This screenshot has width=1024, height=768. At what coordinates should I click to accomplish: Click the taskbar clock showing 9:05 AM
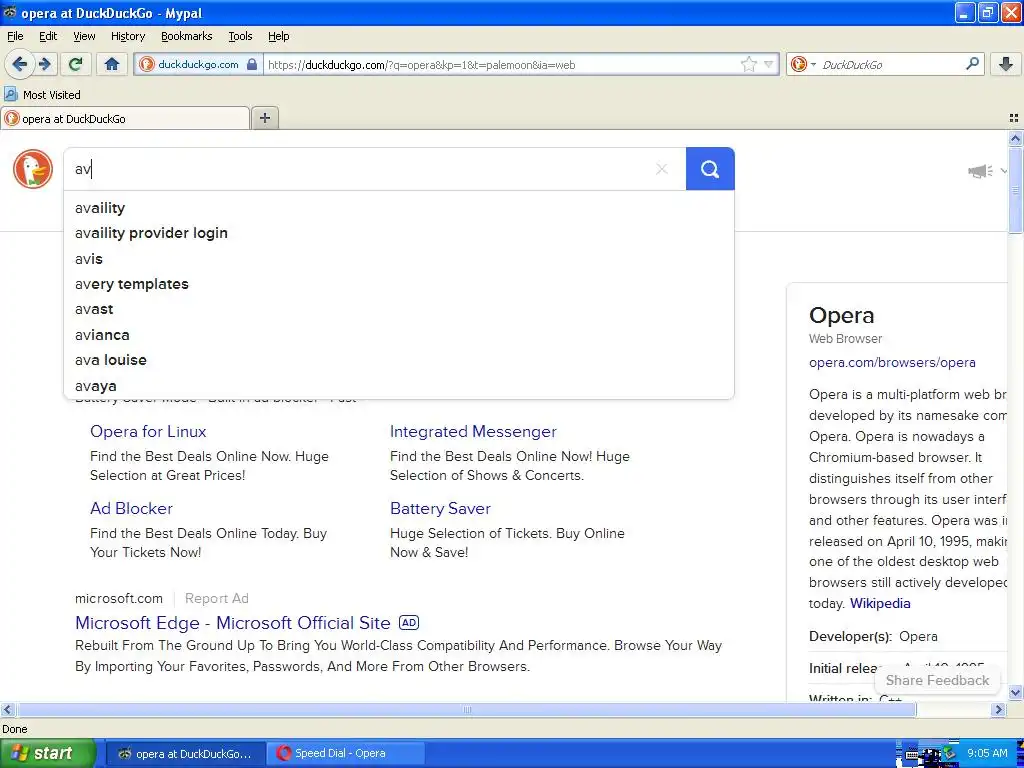987,754
